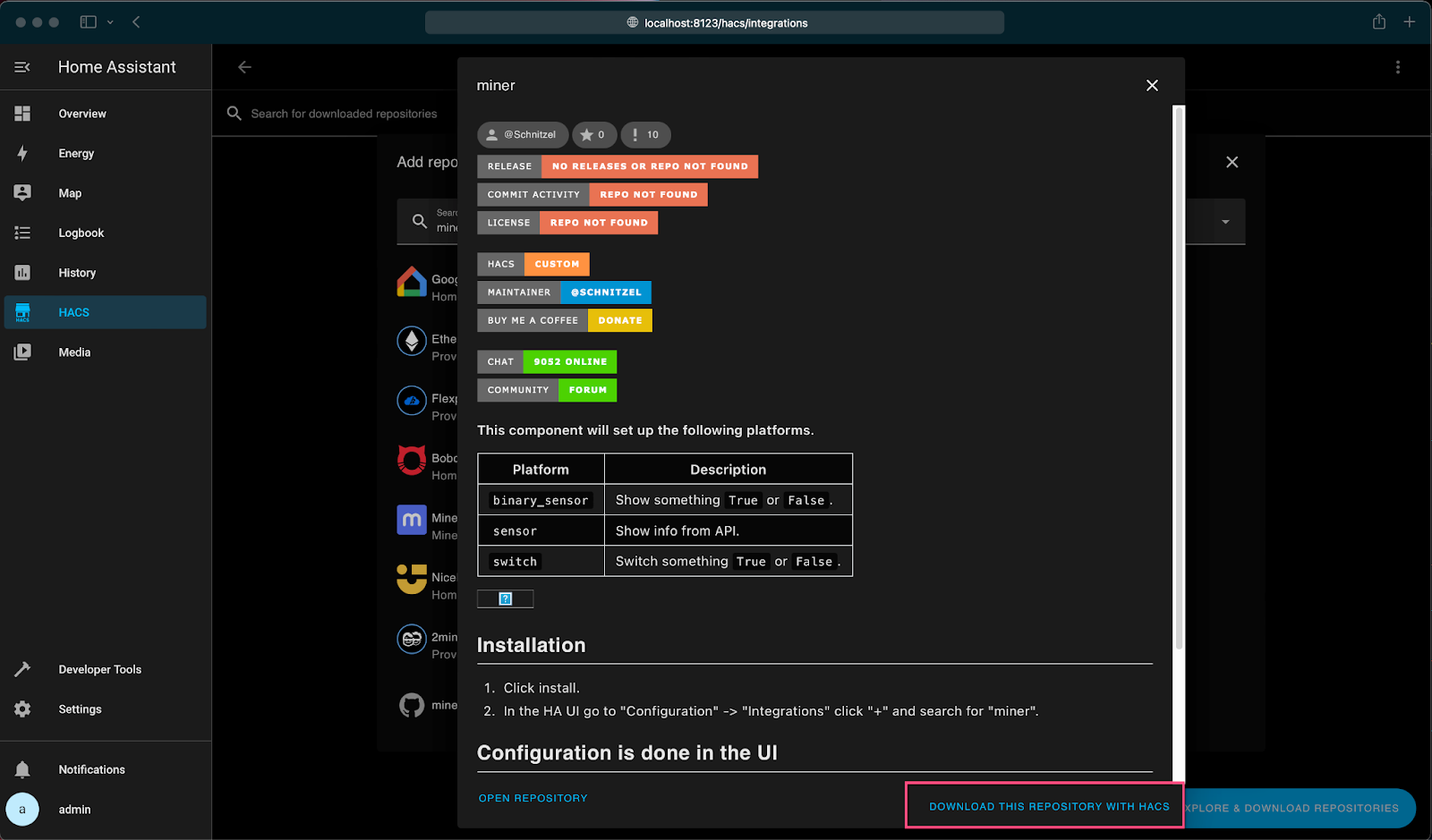
Task: Collapse the Home Assistant sidebar menu icon
Action: point(22,67)
